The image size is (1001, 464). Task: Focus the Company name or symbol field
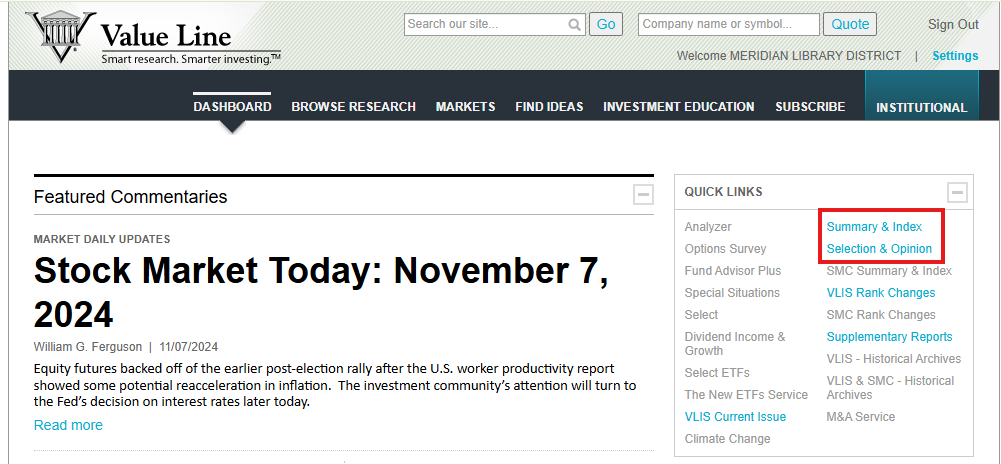728,25
